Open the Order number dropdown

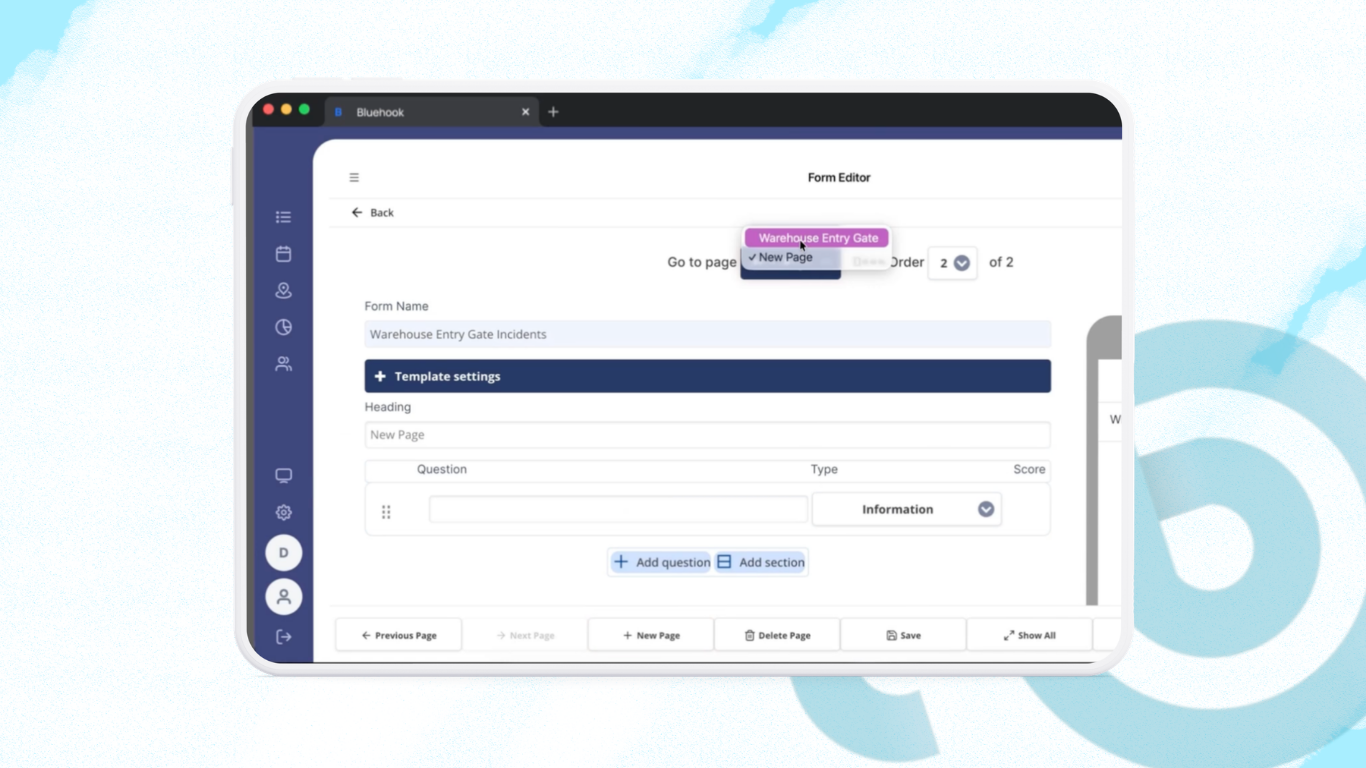pyautogui.click(x=952, y=263)
